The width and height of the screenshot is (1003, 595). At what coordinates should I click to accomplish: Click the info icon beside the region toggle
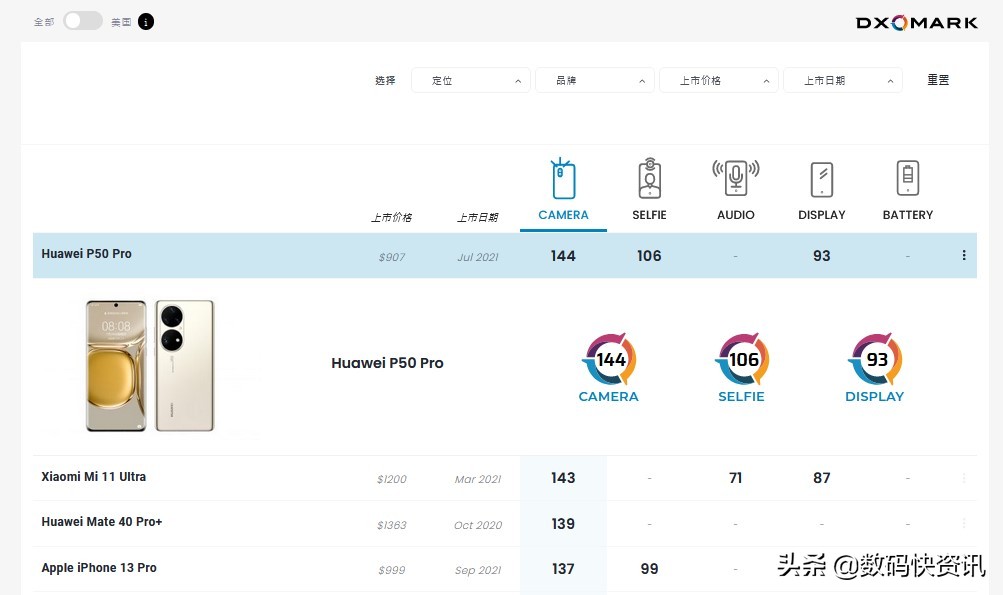click(145, 21)
